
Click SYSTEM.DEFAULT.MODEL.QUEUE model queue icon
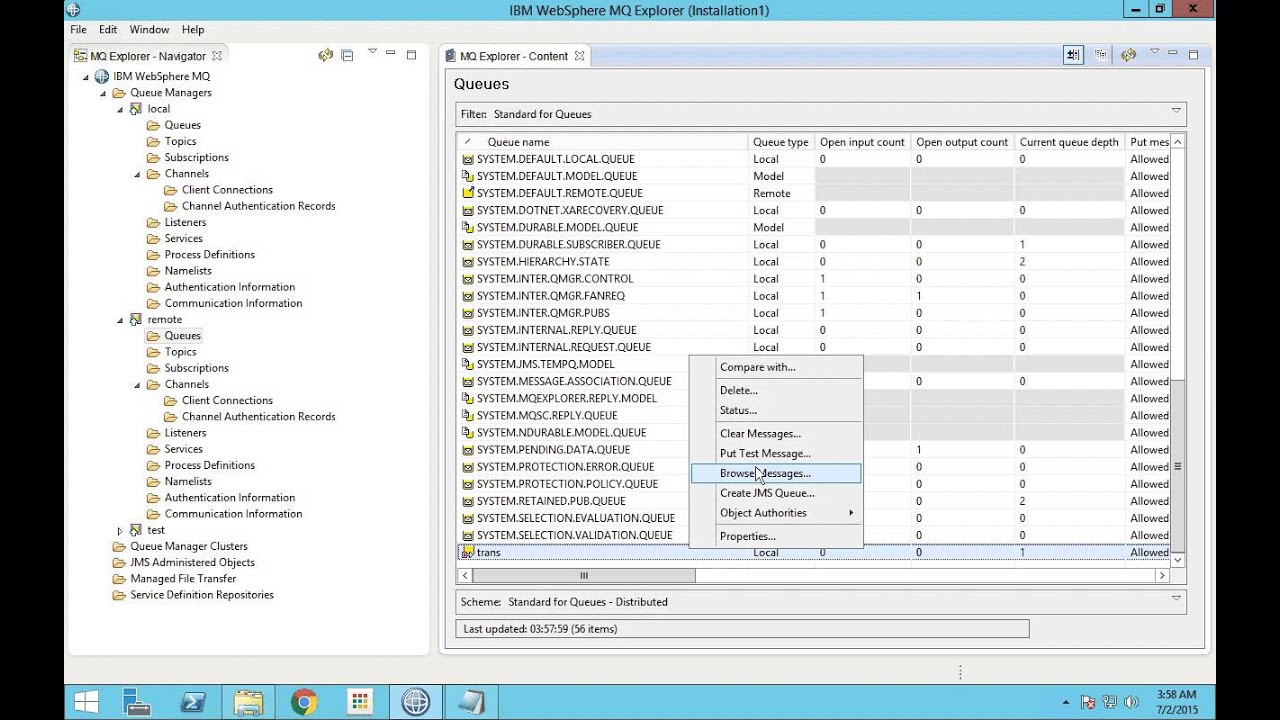point(467,176)
